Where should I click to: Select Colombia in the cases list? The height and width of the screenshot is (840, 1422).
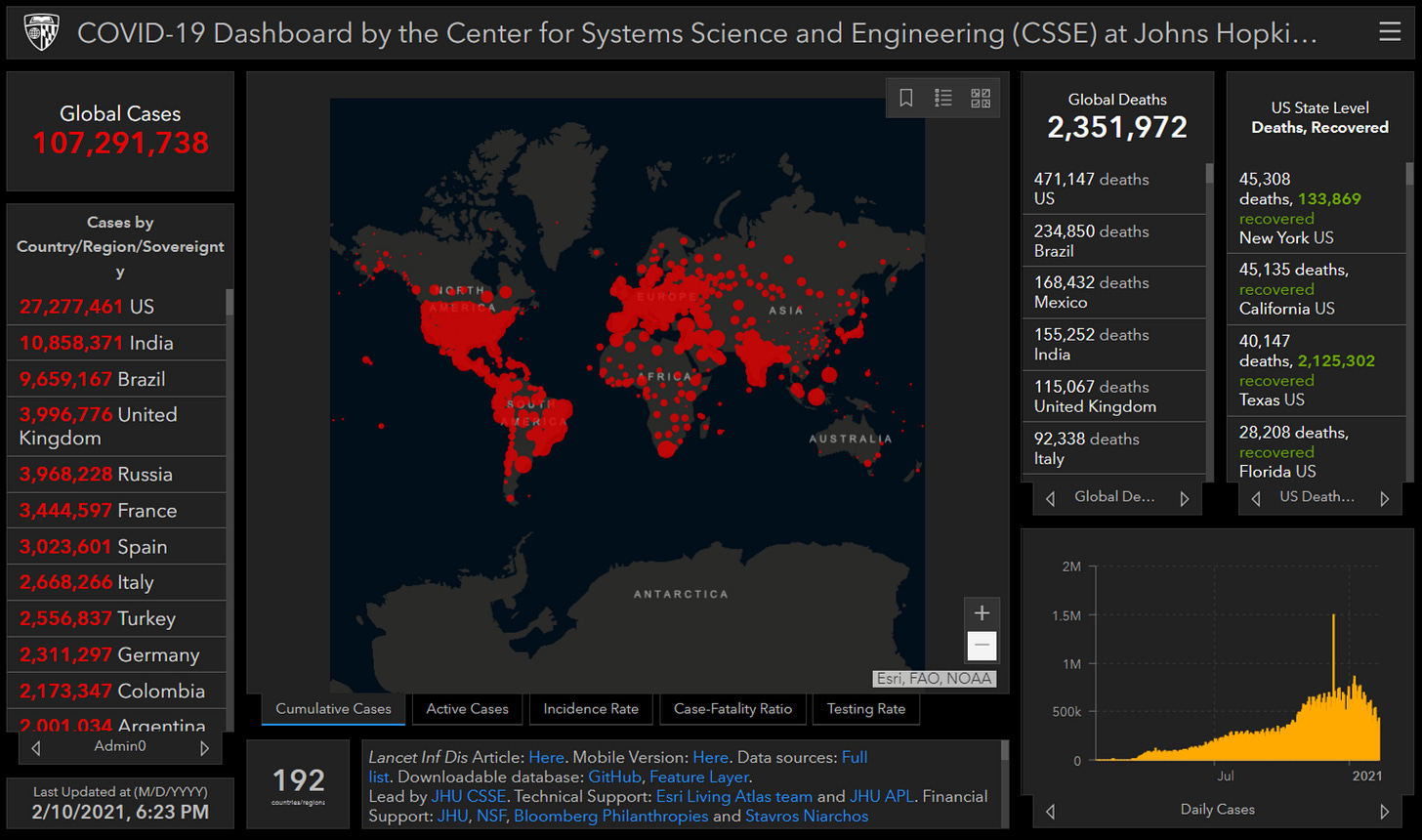[117, 691]
